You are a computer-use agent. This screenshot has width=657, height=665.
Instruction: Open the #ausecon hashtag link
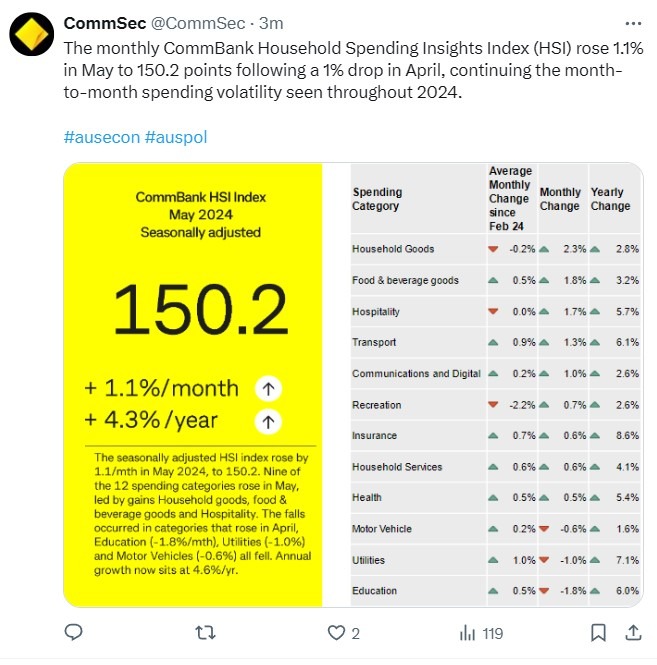pos(101,137)
